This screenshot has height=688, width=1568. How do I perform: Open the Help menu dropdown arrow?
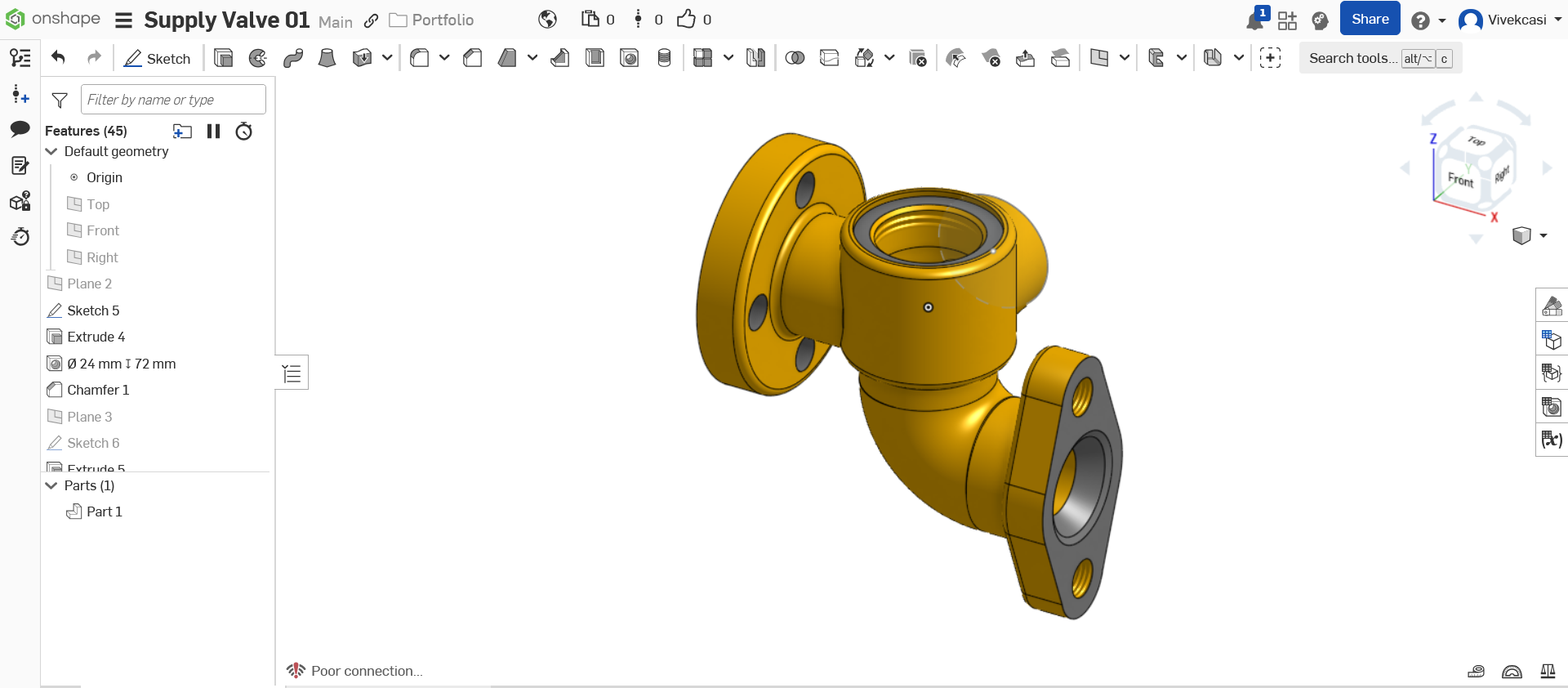1442,20
